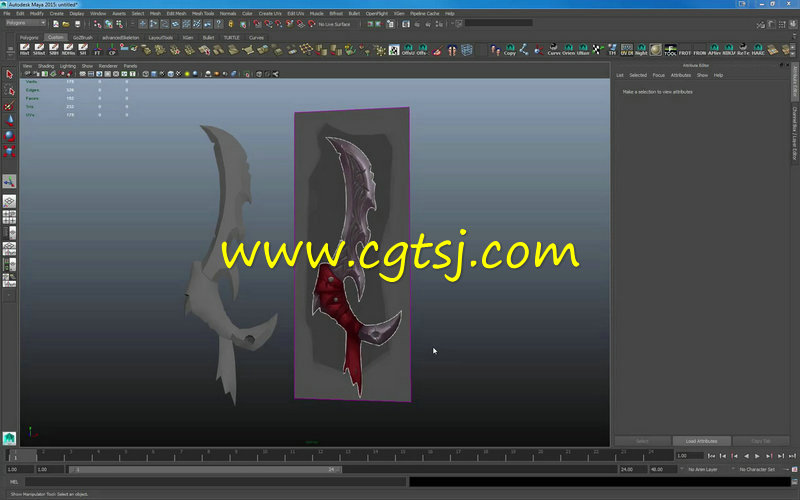Image resolution: width=800 pixels, height=500 pixels.
Task: Open the No Anim Layer dropdown
Action: pos(702,469)
